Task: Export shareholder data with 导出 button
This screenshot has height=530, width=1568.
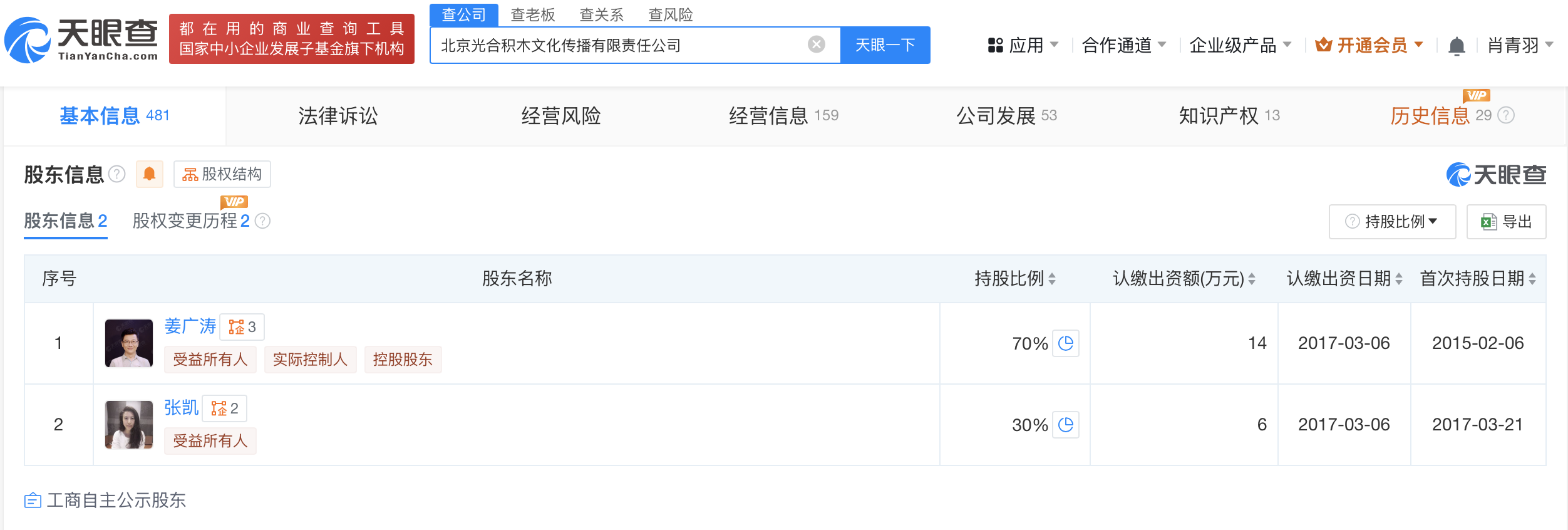Action: (1506, 222)
